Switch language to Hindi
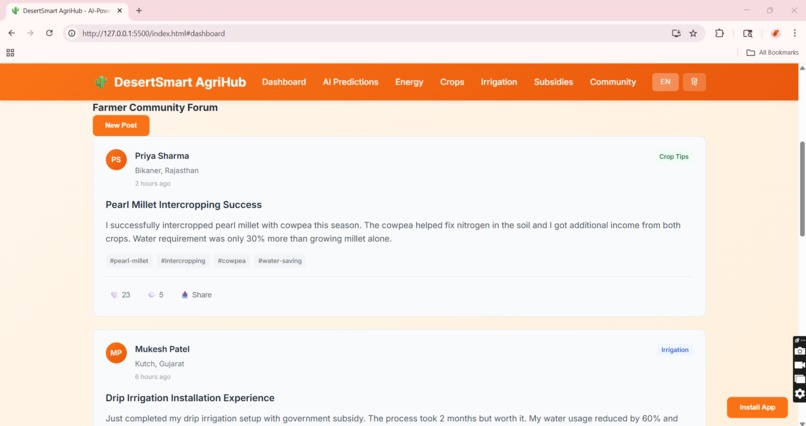 pyautogui.click(x=694, y=82)
